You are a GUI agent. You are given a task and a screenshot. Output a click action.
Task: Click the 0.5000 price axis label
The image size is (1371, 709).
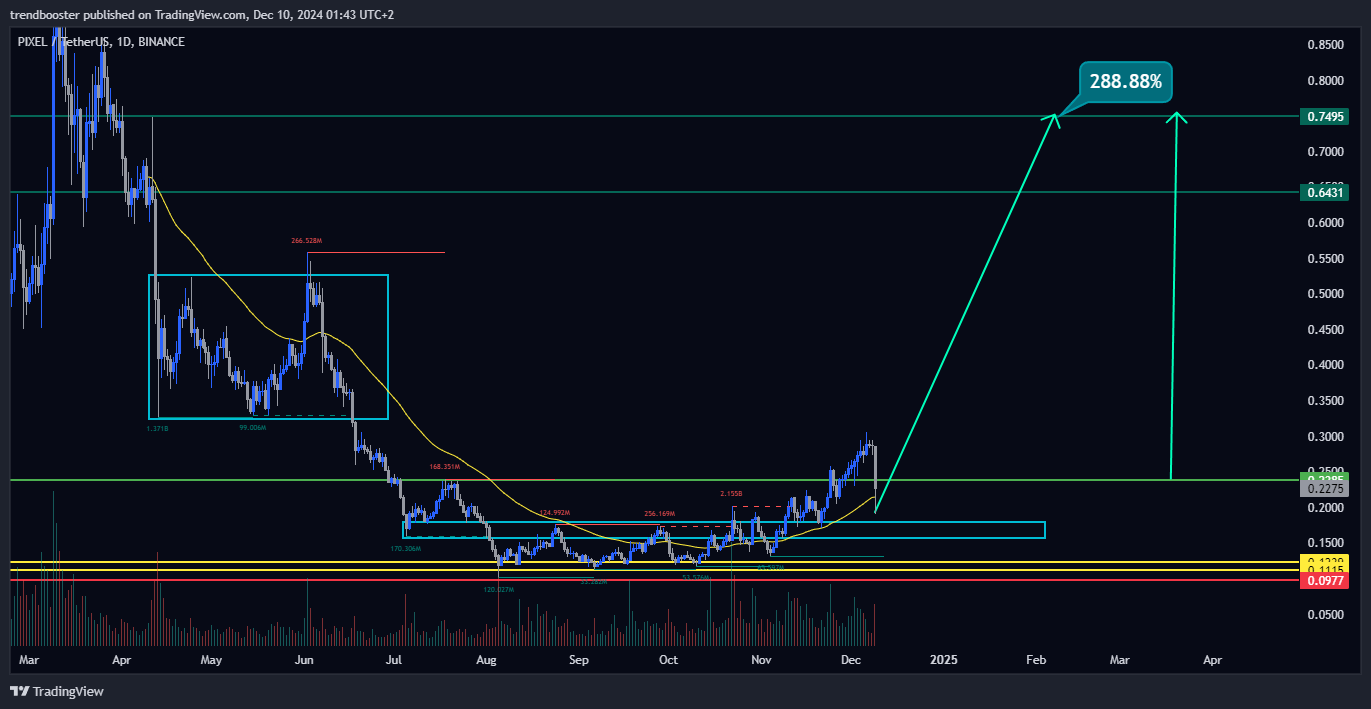click(1325, 294)
